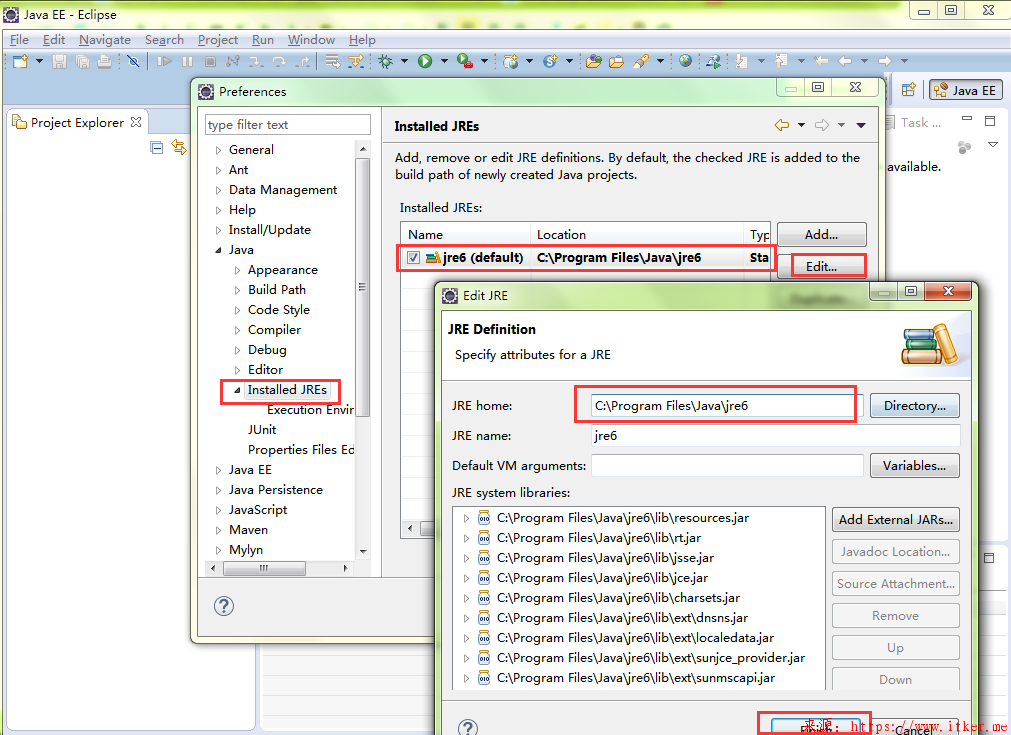This screenshot has height=735, width=1011.
Task: Click the Print toolbar icon
Action: click(x=104, y=61)
